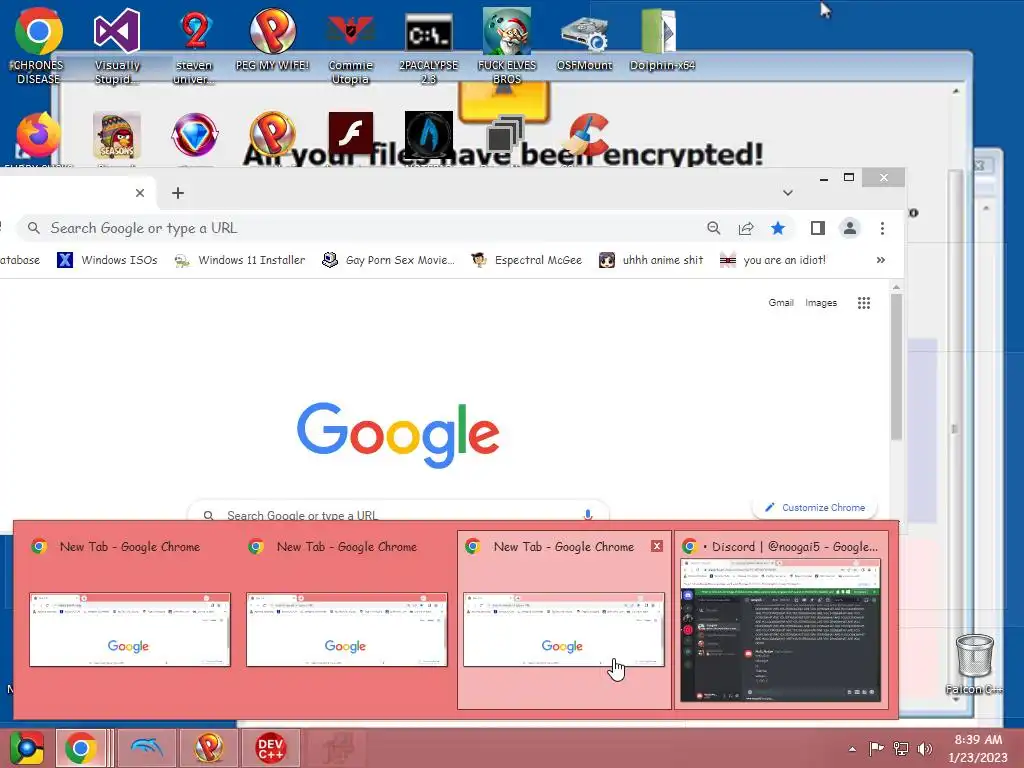Toggle the Chrome side panel button
The image size is (1024, 768).
pos(818,228)
